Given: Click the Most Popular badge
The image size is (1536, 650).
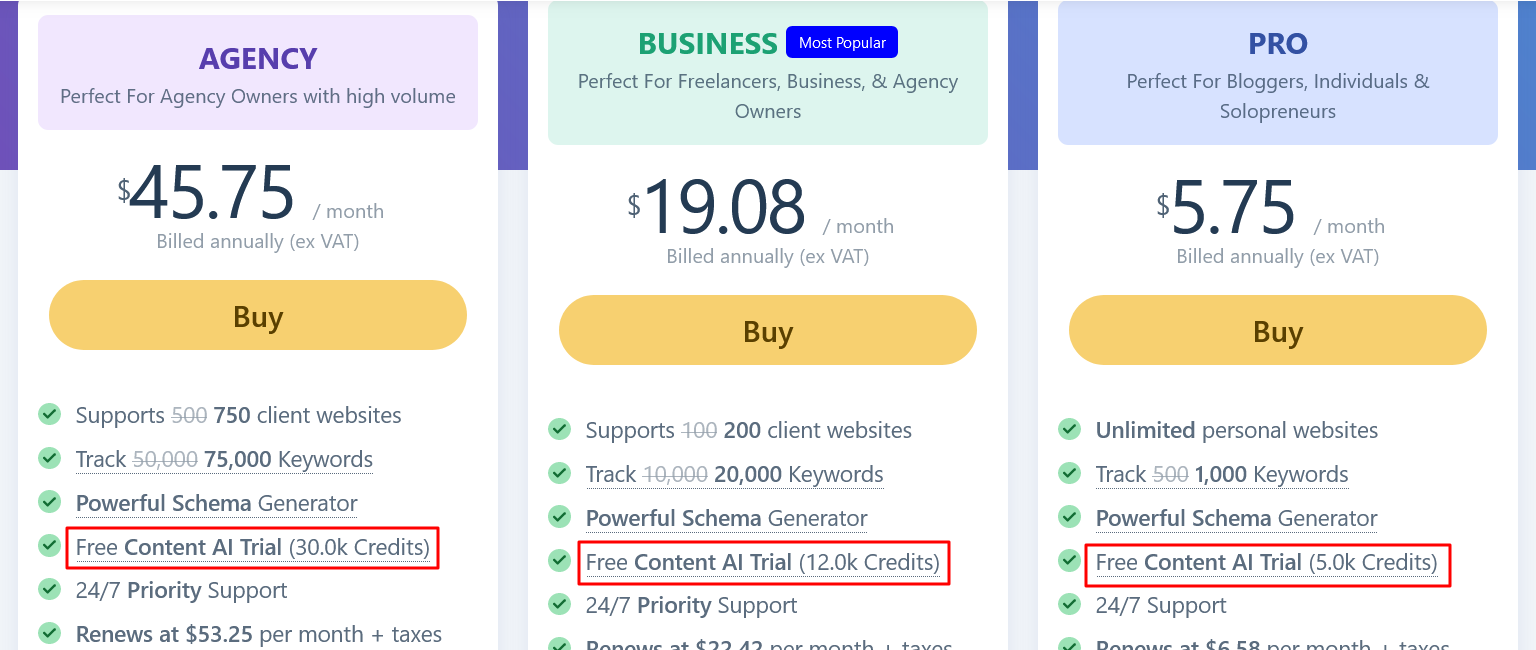Looking at the screenshot, I should click(842, 43).
